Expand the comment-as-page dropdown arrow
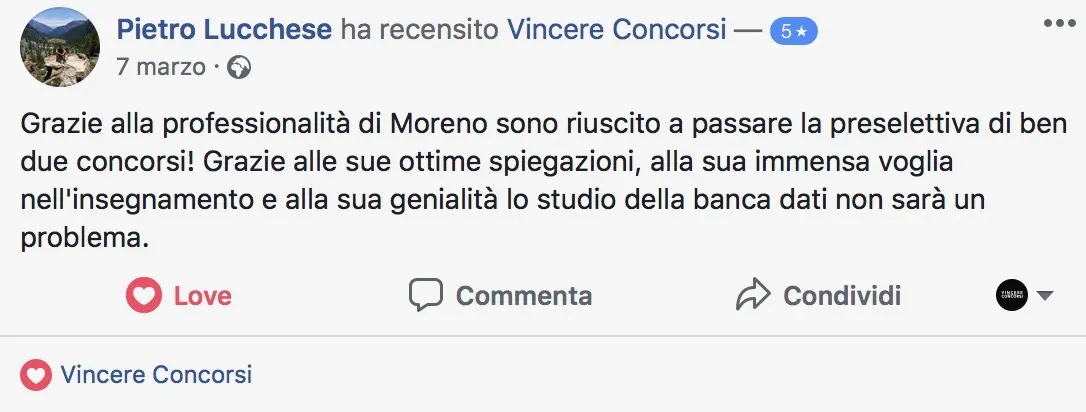The width and height of the screenshot is (1086, 412). tap(1045, 296)
